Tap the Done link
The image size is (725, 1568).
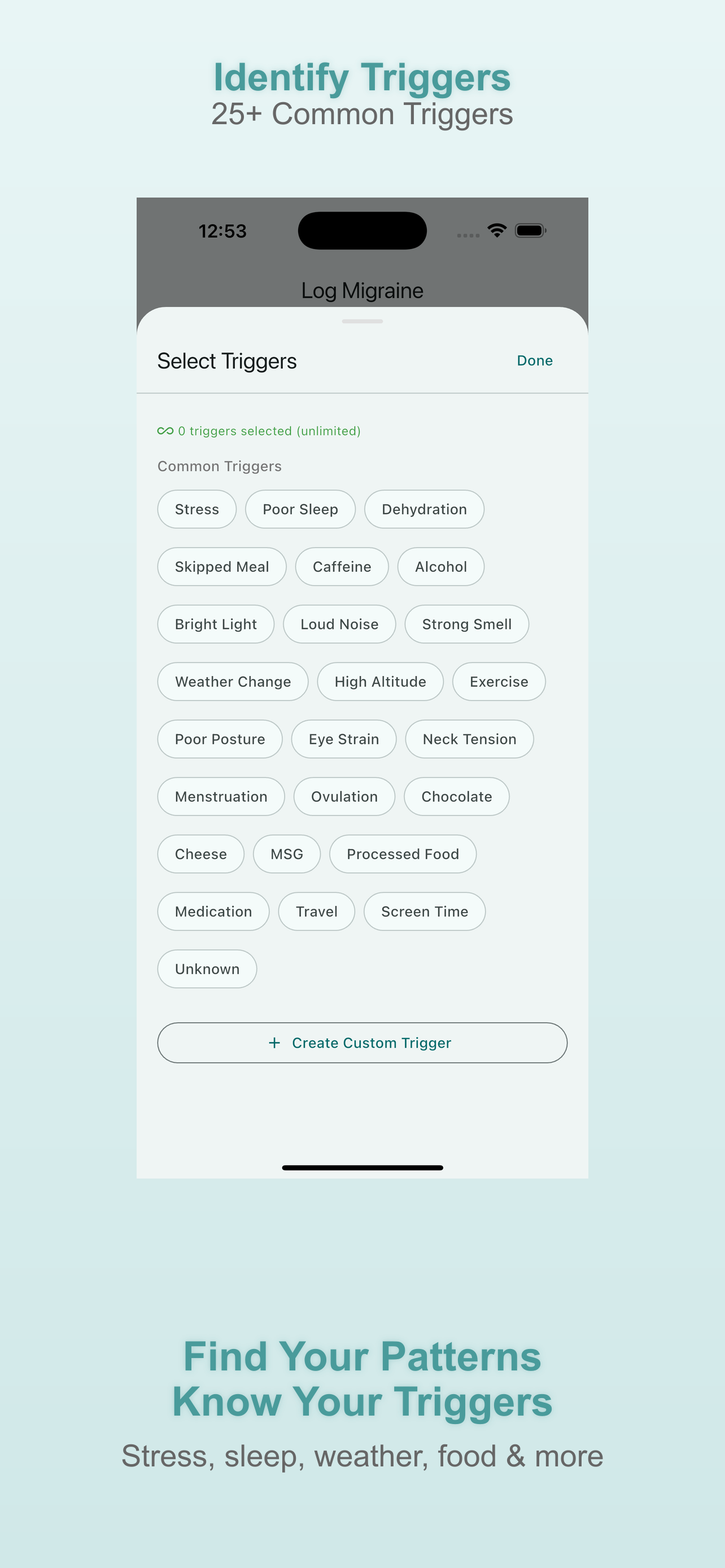click(x=535, y=360)
